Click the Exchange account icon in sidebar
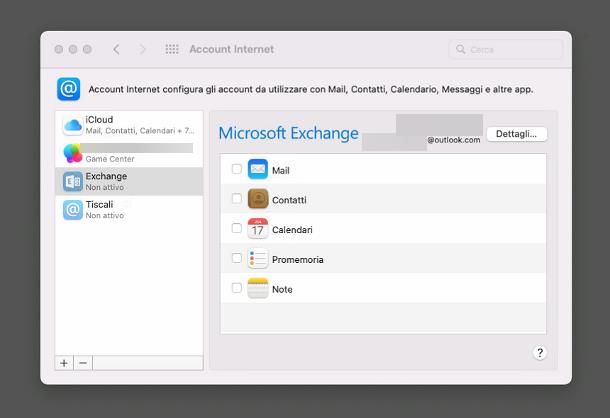This screenshot has width=610, height=418. [73, 181]
